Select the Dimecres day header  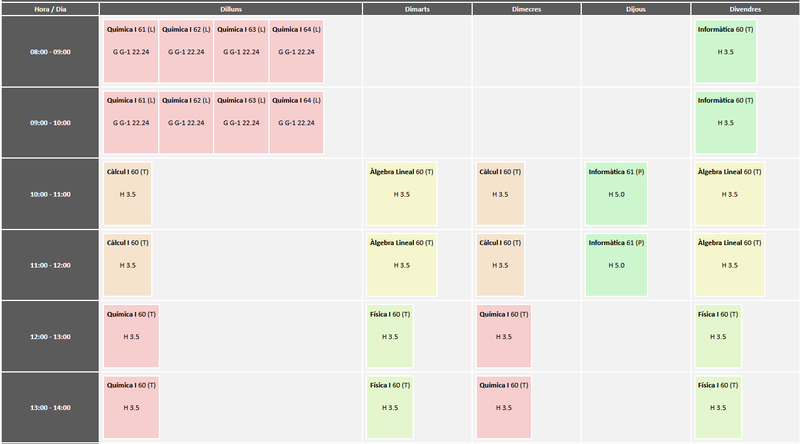pos(526,9)
